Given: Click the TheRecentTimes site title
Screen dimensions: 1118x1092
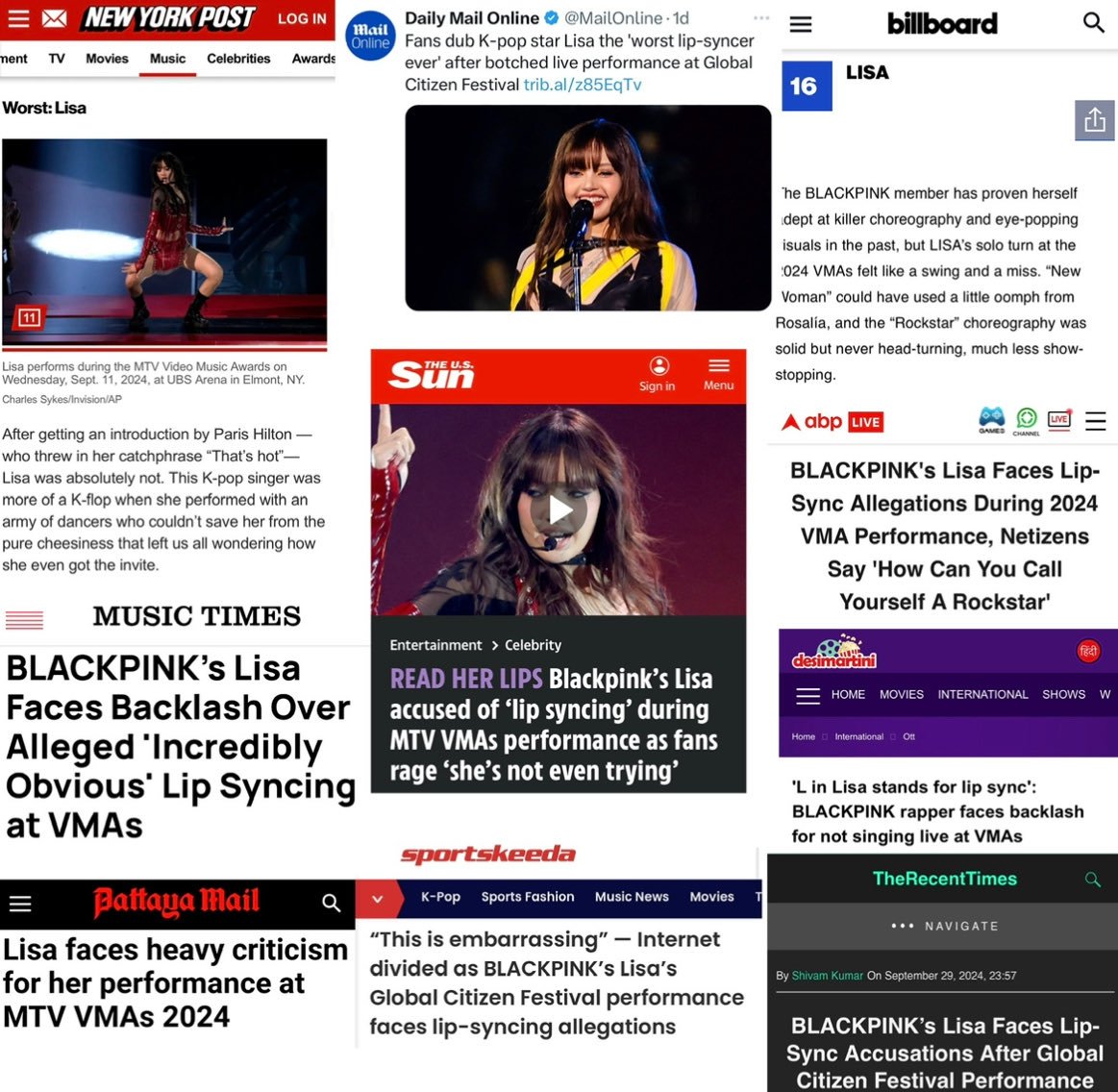Looking at the screenshot, I should point(945,879).
